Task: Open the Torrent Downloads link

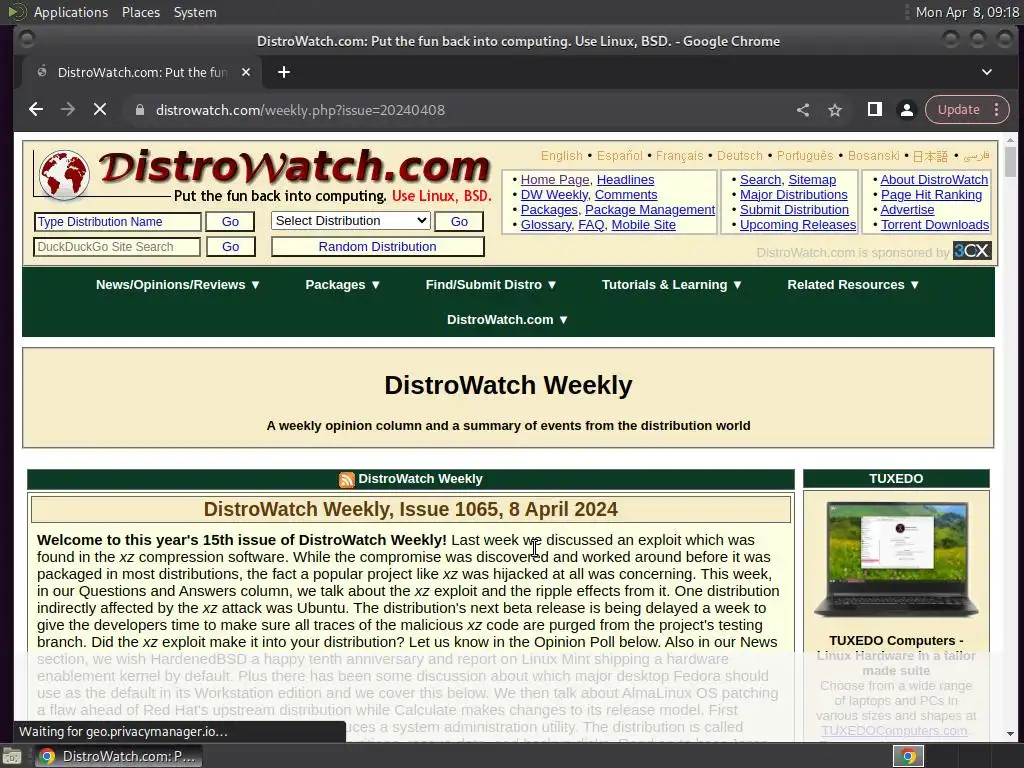Action: (x=935, y=225)
